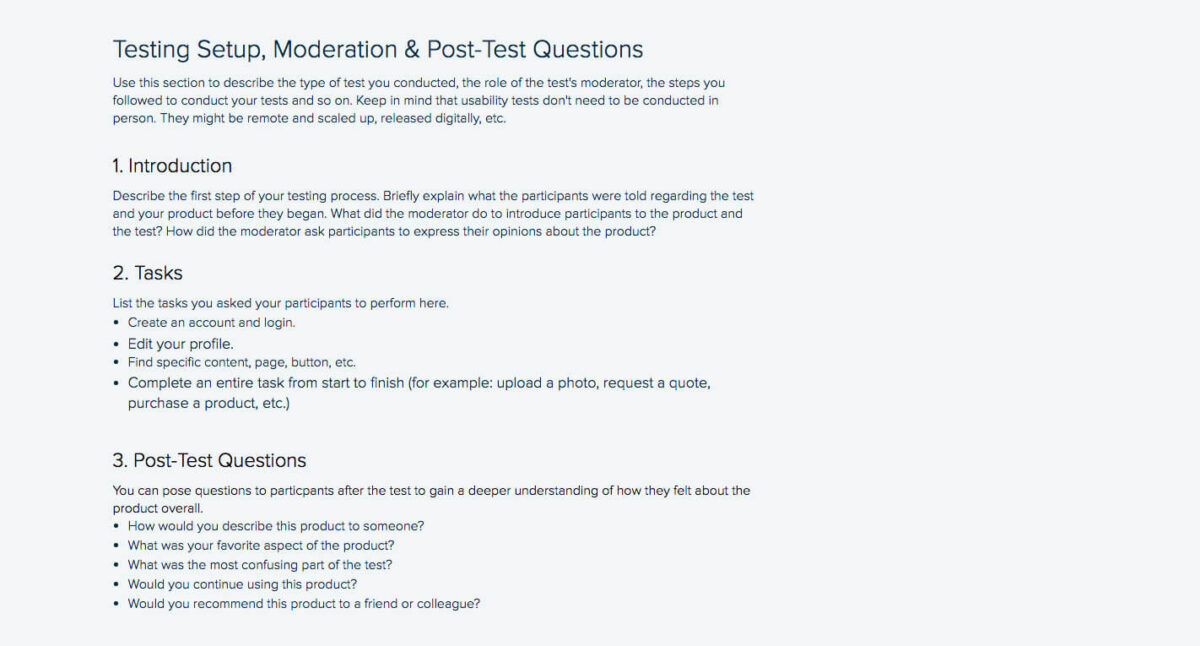Select the '2. Tasks' heading
The width and height of the screenshot is (1200, 646).
point(147,273)
